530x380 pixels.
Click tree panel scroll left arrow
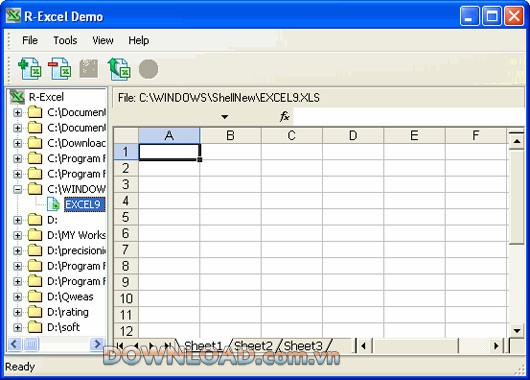click(x=15, y=344)
